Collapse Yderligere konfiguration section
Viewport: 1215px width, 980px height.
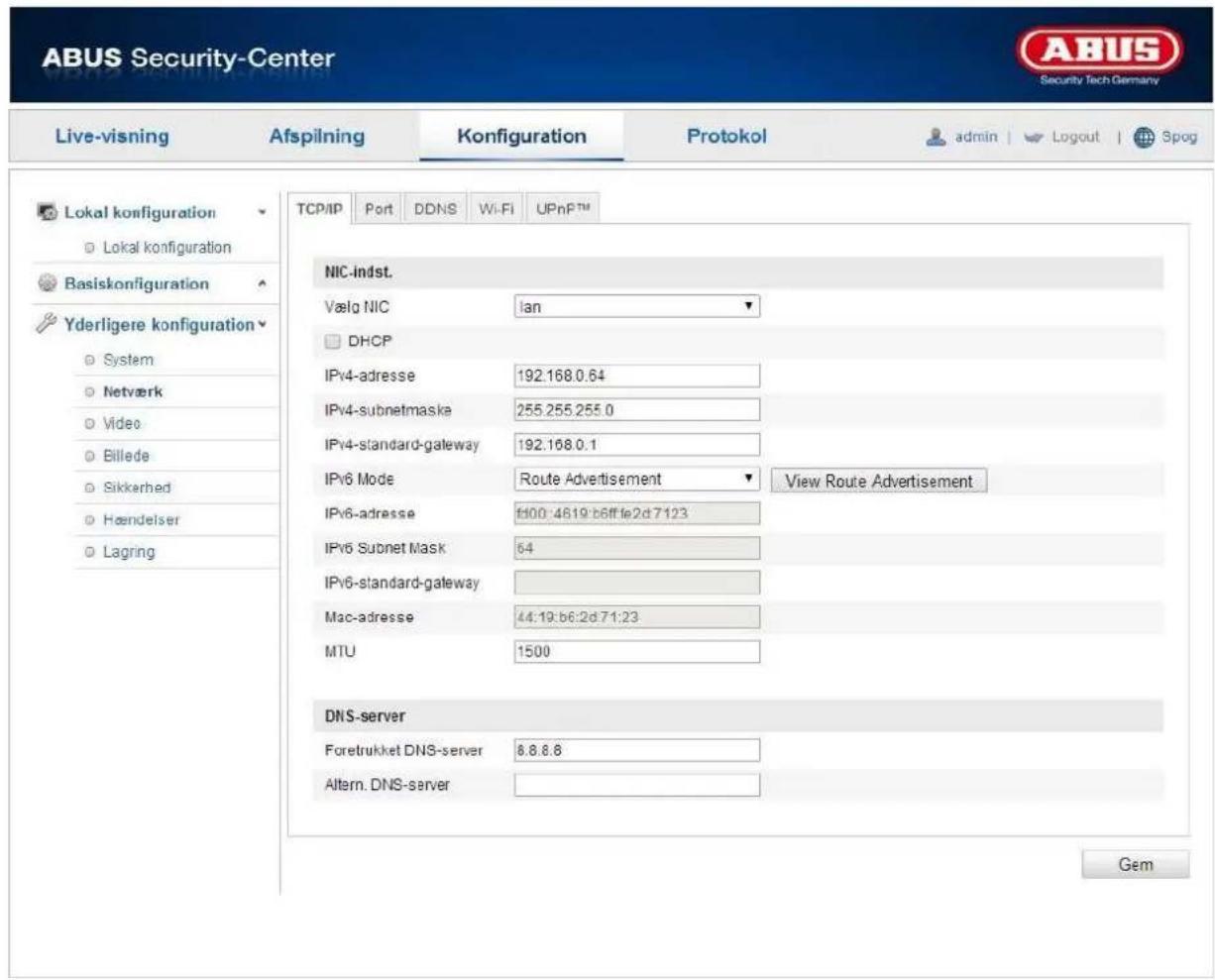pos(262,324)
